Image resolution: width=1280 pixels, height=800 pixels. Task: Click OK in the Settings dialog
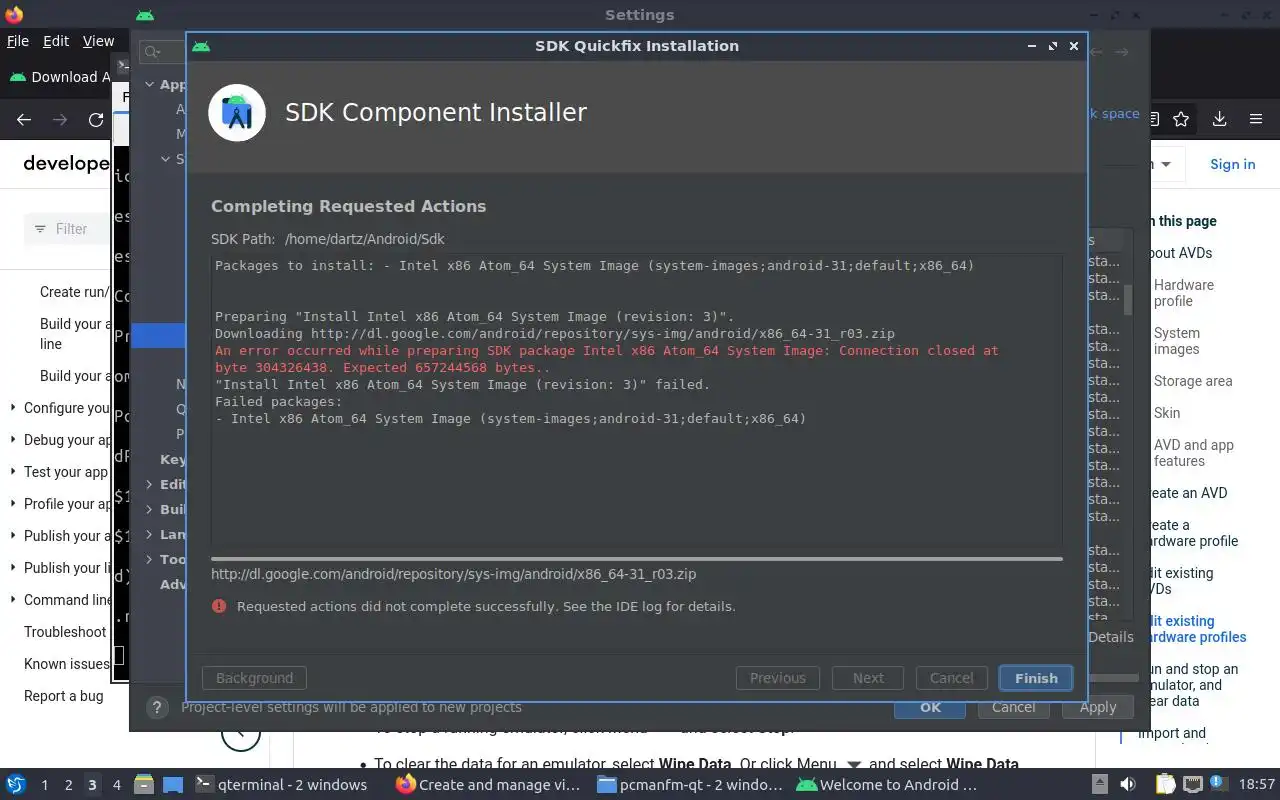(x=930, y=707)
